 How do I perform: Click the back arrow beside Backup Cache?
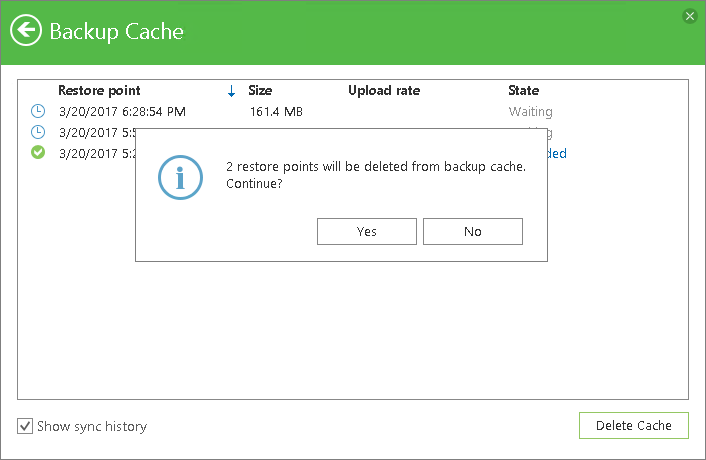coord(27,30)
